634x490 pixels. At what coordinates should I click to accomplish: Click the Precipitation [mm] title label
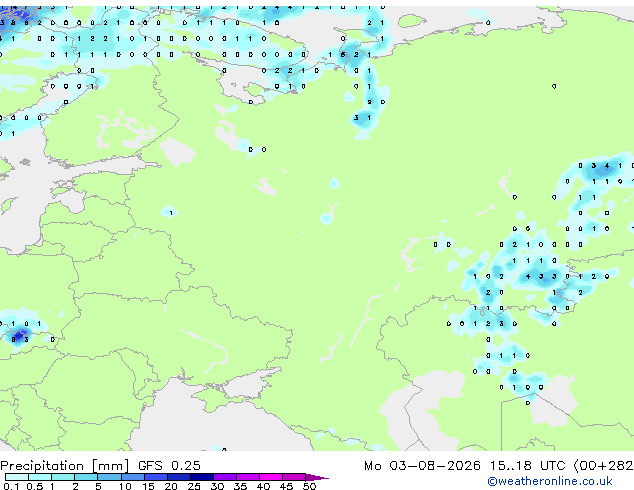tap(65, 466)
